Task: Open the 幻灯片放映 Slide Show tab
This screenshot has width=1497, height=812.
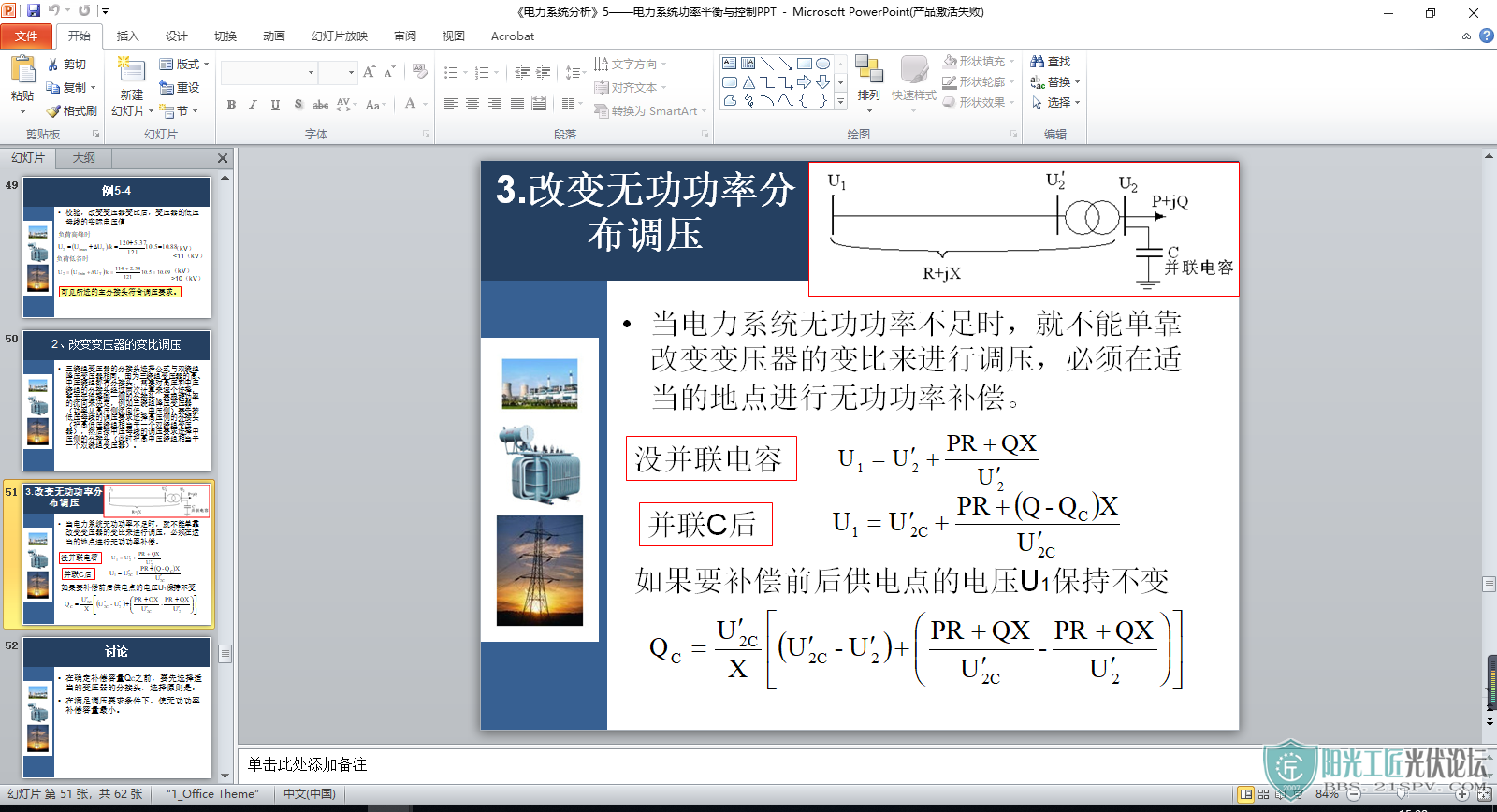Action: coord(340,36)
